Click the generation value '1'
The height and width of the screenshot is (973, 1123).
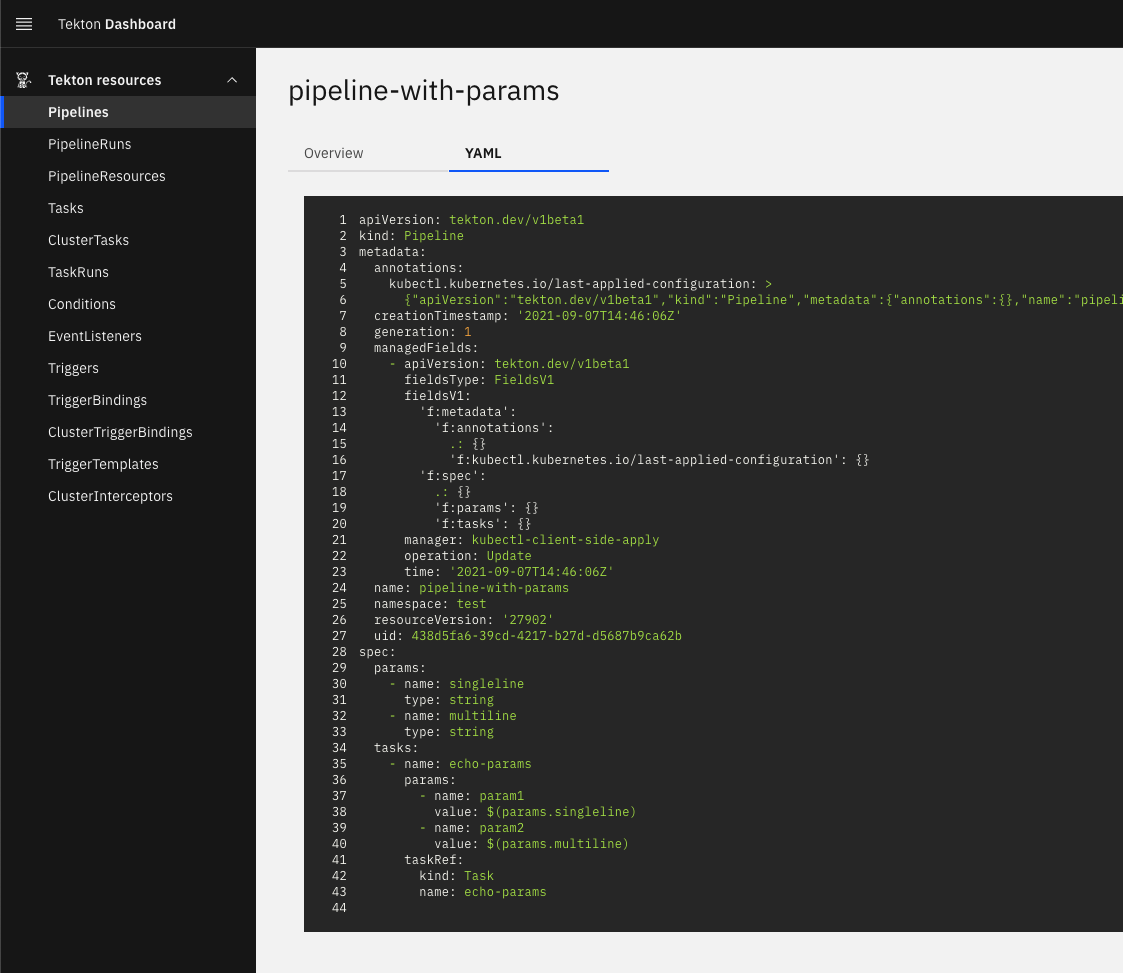tap(468, 331)
